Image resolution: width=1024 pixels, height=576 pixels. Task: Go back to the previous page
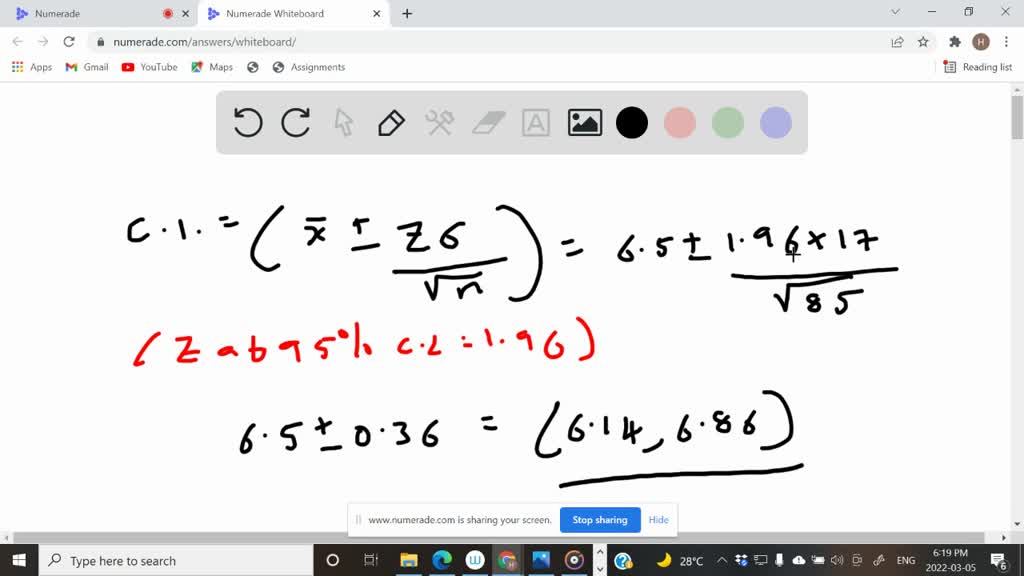click(18, 42)
